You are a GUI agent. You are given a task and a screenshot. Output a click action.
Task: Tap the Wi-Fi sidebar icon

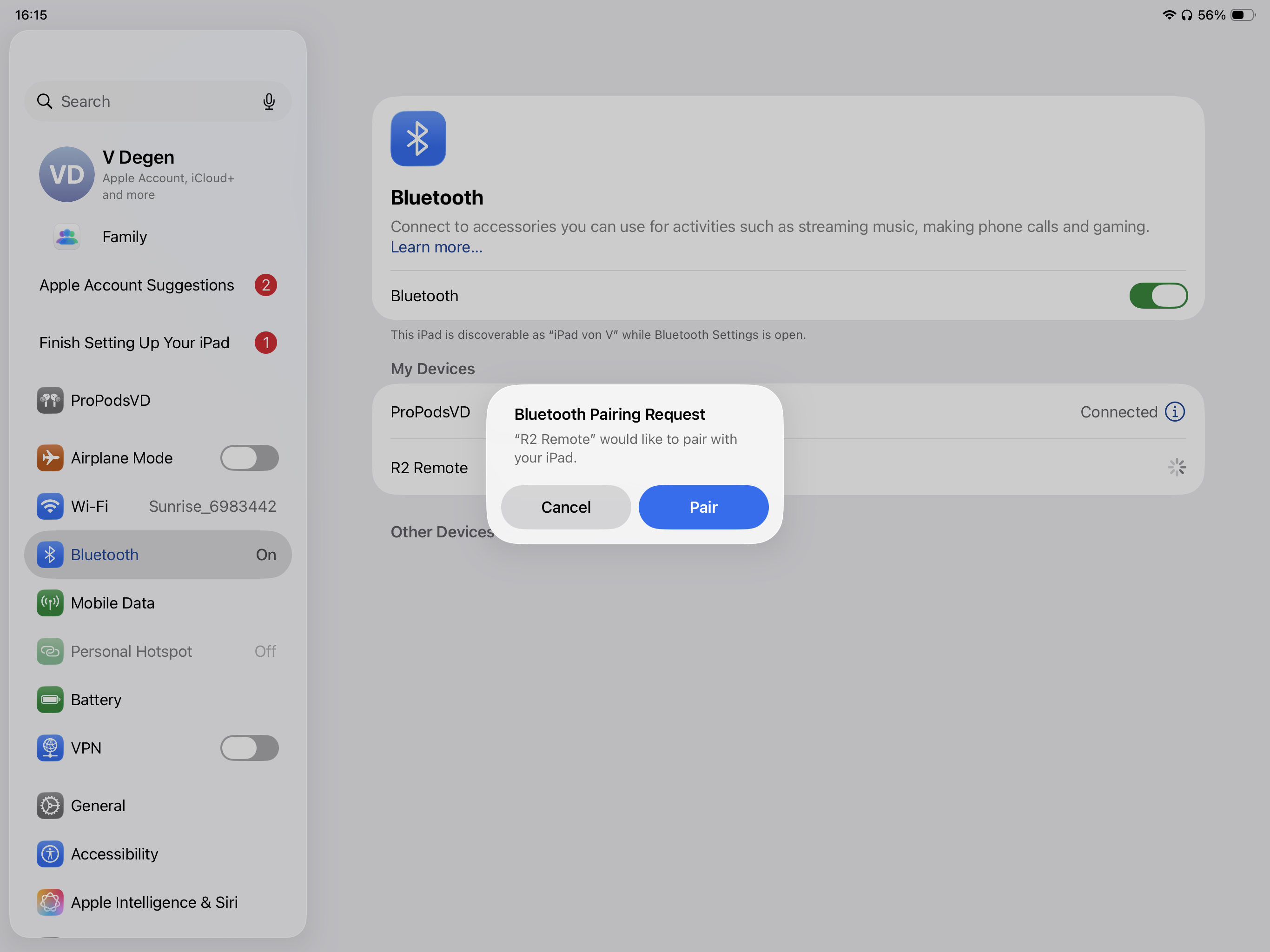pos(50,506)
